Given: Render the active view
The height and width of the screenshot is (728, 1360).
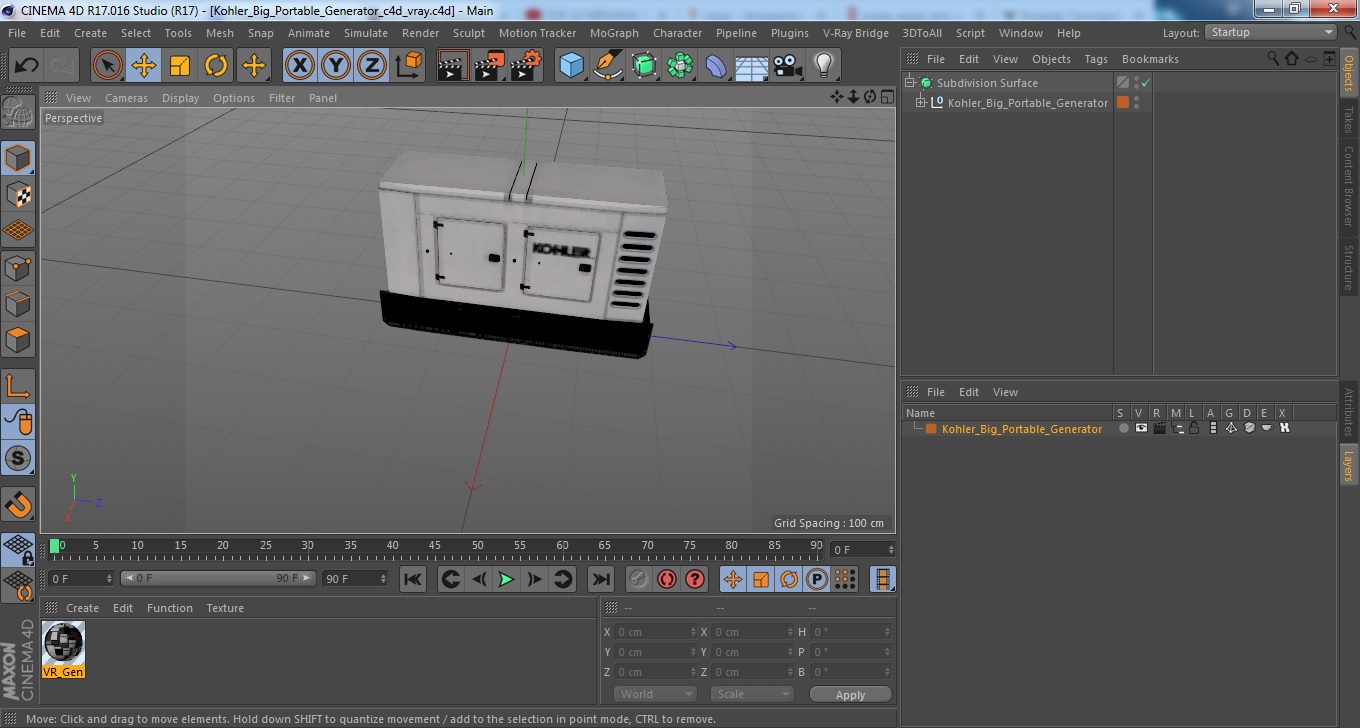Looking at the screenshot, I should 453,66.
